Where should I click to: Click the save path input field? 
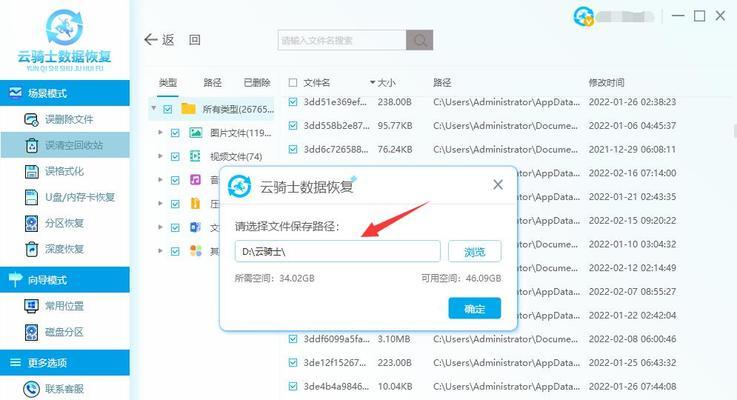[x=337, y=251]
